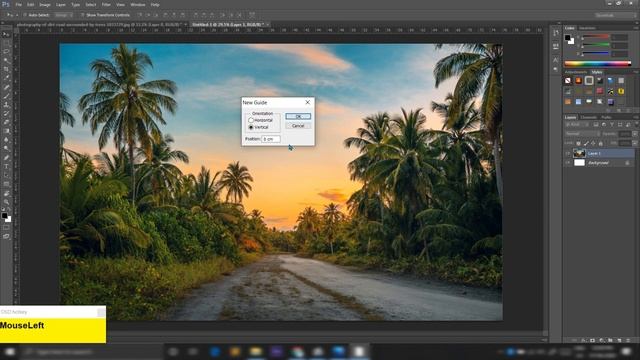Open the Normal blend mode dropdown
The width and height of the screenshot is (640, 360).
[x=582, y=134]
